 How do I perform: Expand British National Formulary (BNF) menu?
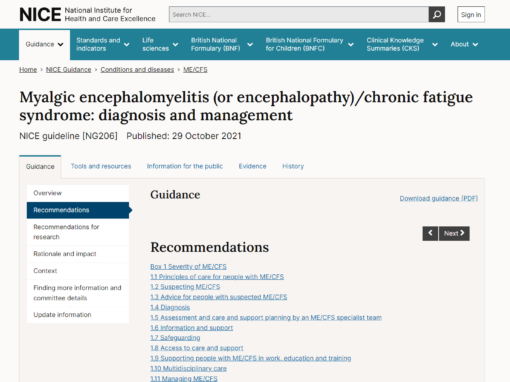click(x=221, y=44)
